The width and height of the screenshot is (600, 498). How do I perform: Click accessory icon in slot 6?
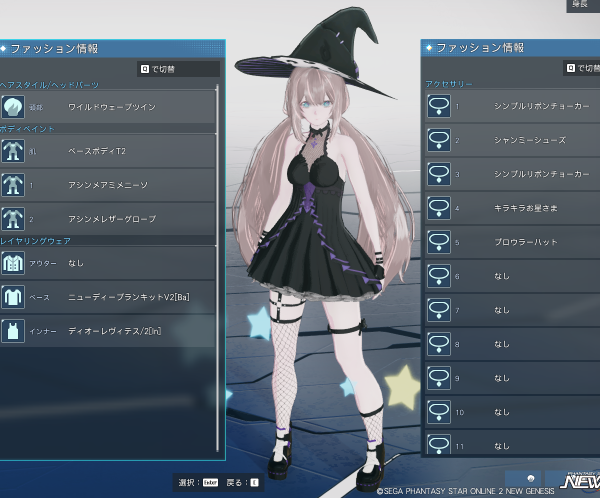pos(439,276)
